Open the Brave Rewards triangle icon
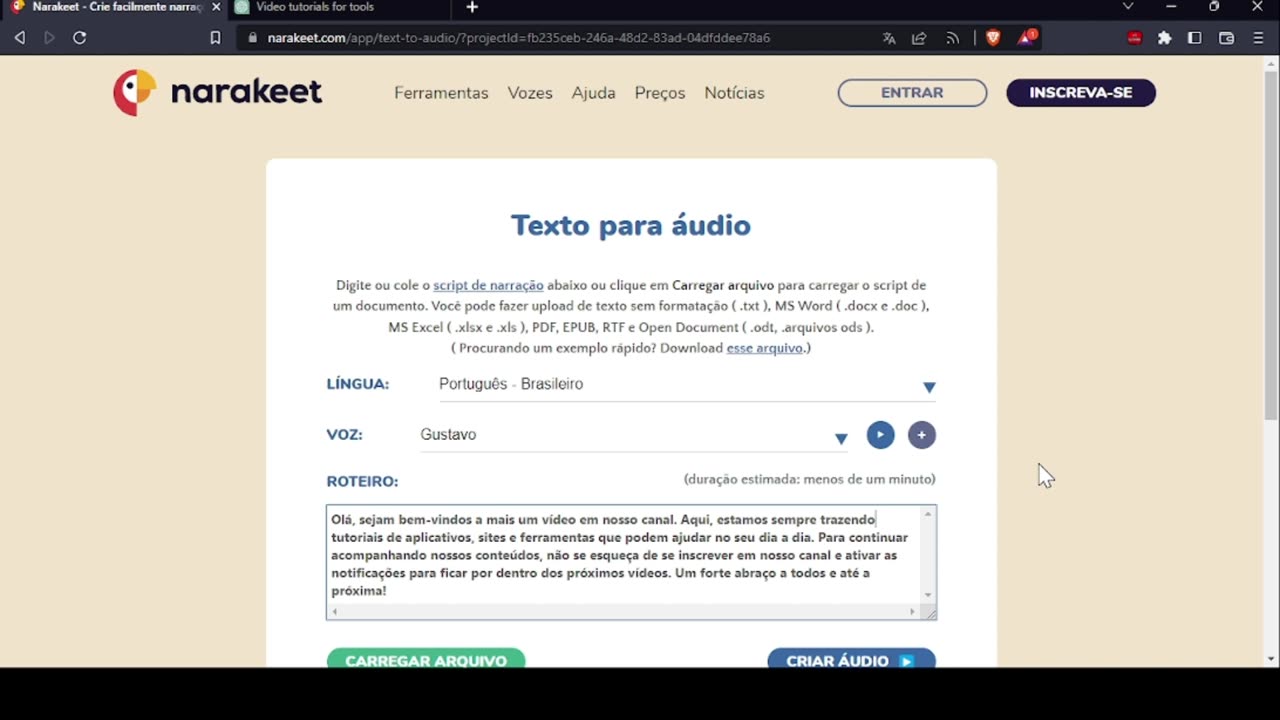1280x720 pixels. point(1027,38)
